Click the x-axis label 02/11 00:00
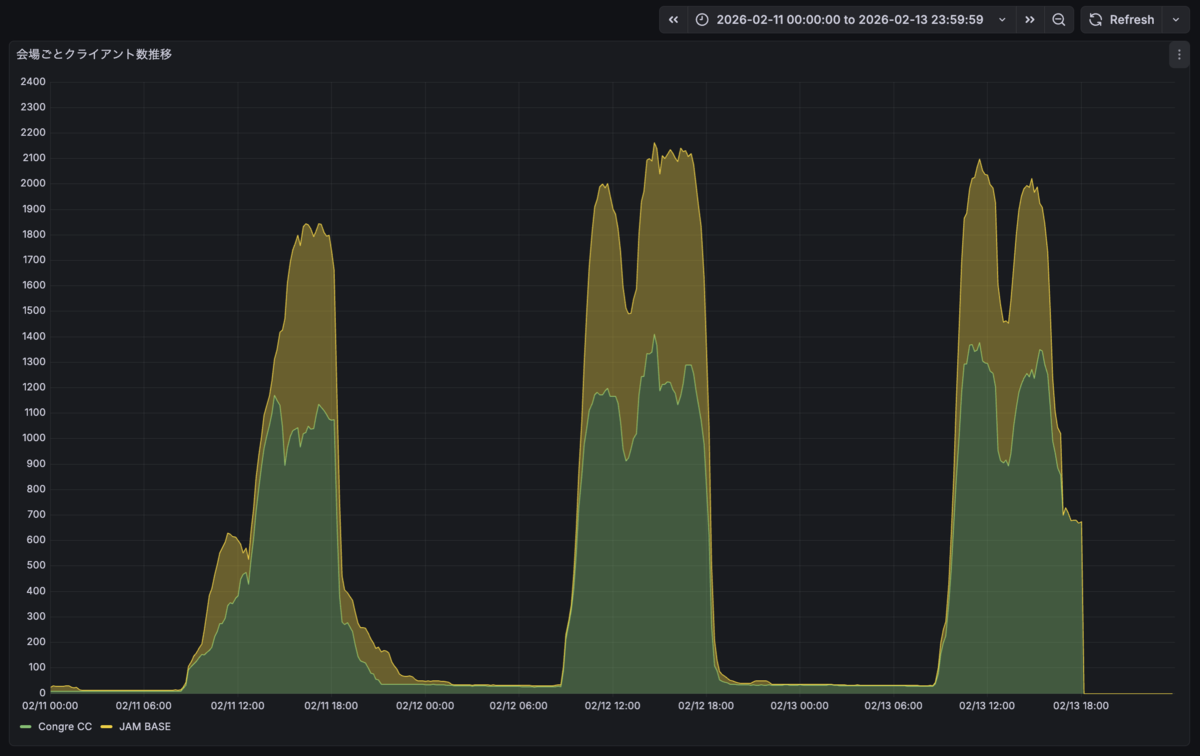Image resolution: width=1200 pixels, height=756 pixels. pyautogui.click(x=50, y=705)
